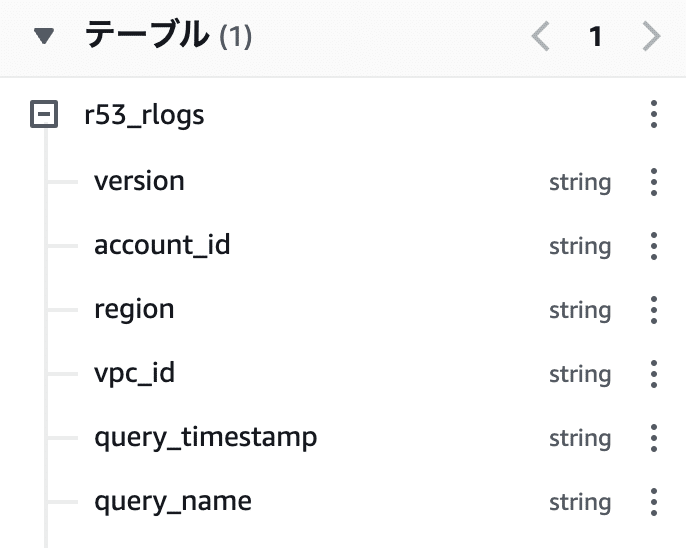Select page number 1
The height and width of the screenshot is (548, 686).
pos(595,36)
